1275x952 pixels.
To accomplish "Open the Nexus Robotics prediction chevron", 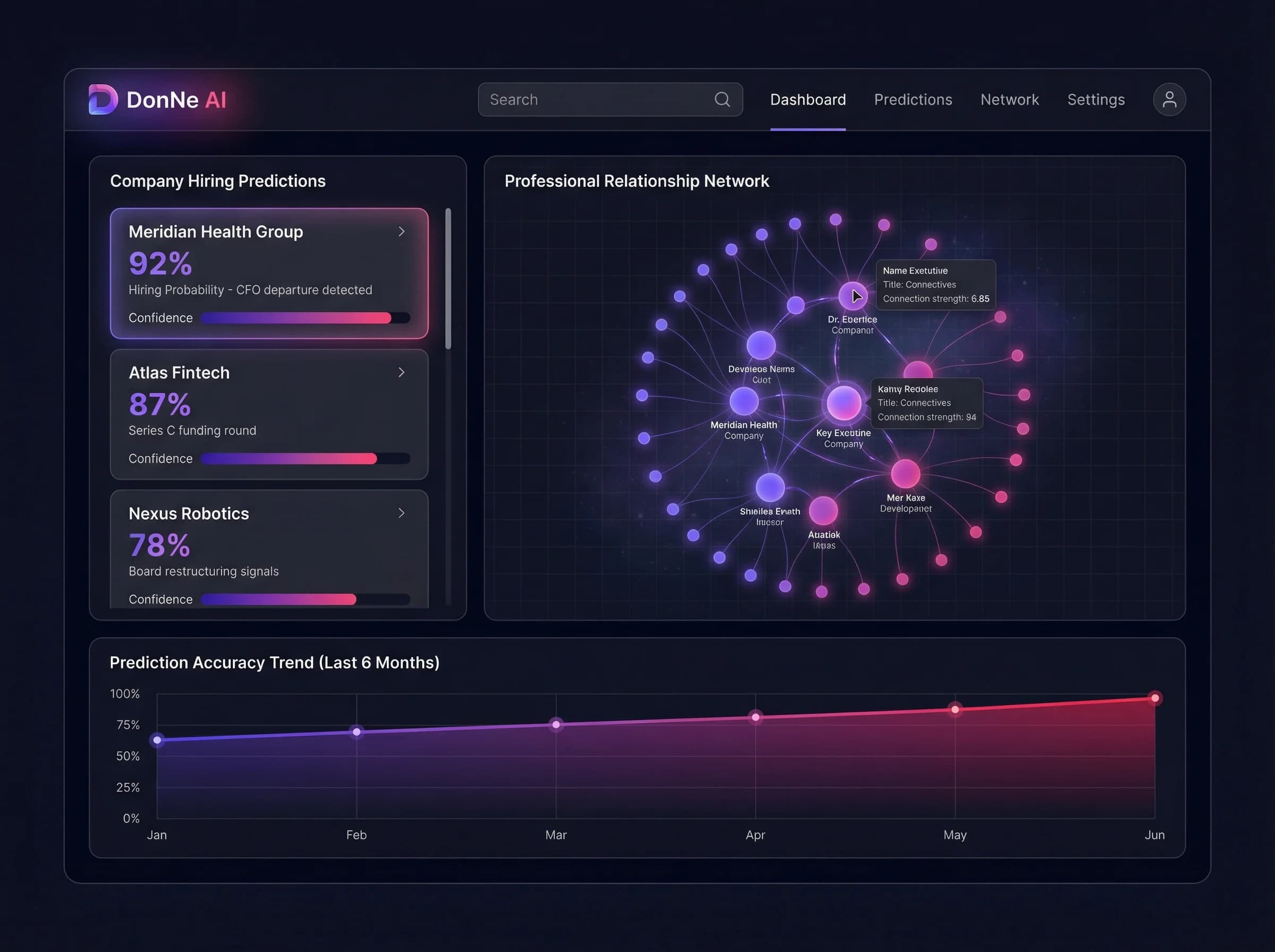I will 402,513.
